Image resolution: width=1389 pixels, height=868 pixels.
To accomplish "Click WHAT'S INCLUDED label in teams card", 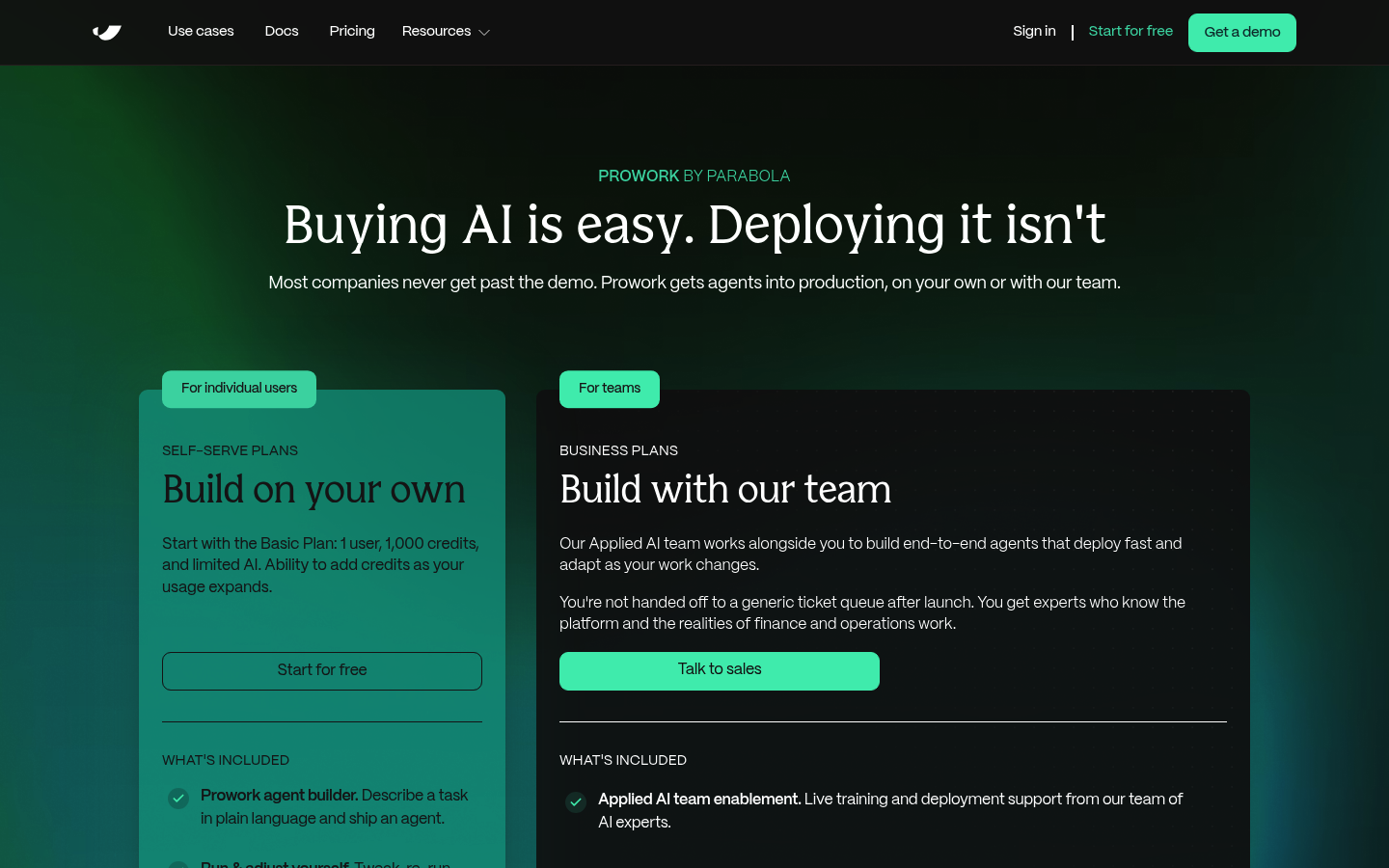I will point(623,760).
